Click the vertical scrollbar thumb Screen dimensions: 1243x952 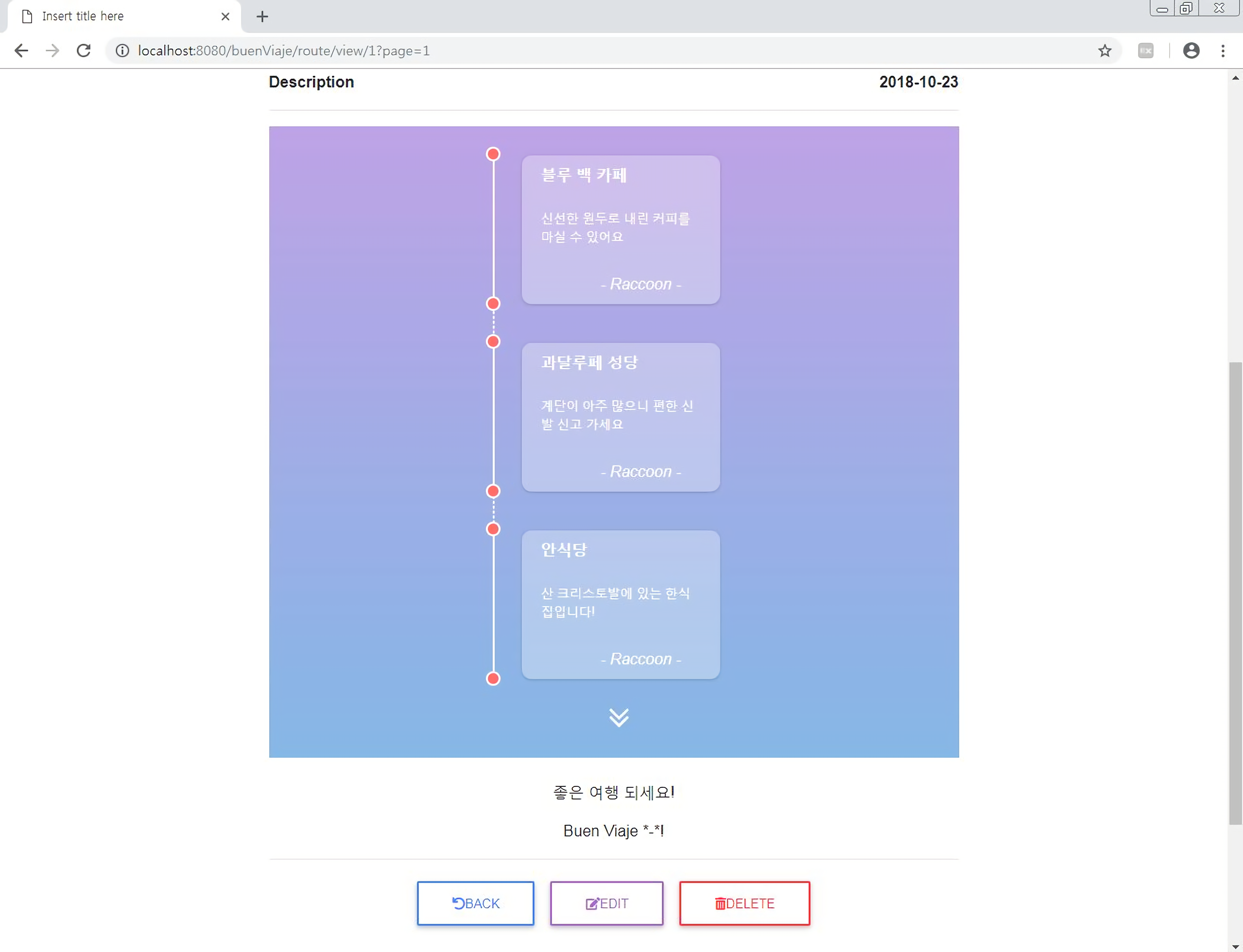pos(1235,594)
